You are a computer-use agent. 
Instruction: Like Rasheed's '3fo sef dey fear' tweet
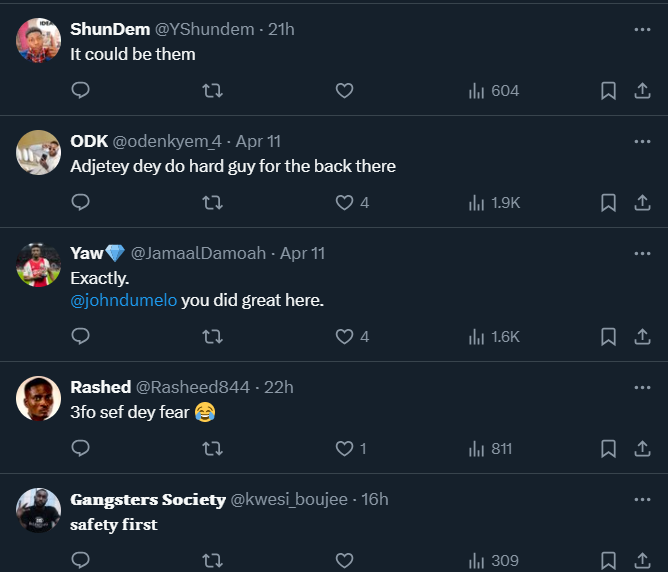point(345,449)
